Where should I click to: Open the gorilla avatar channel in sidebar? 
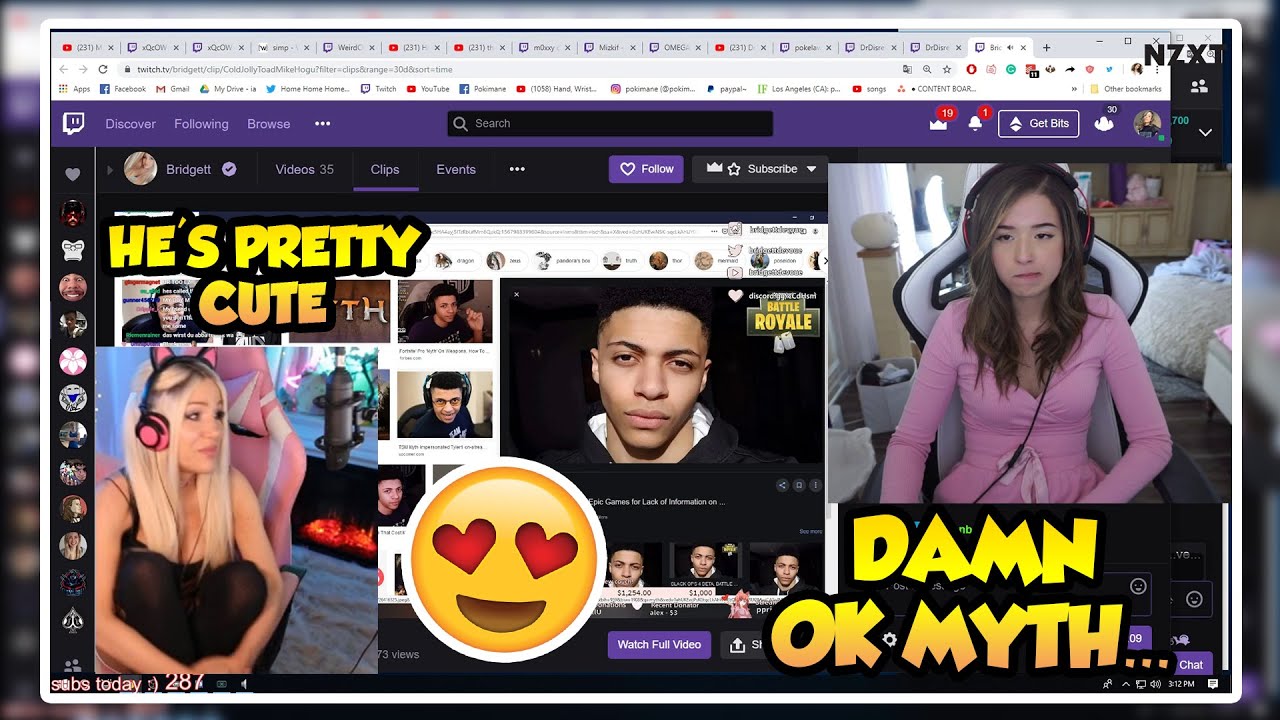[72, 250]
